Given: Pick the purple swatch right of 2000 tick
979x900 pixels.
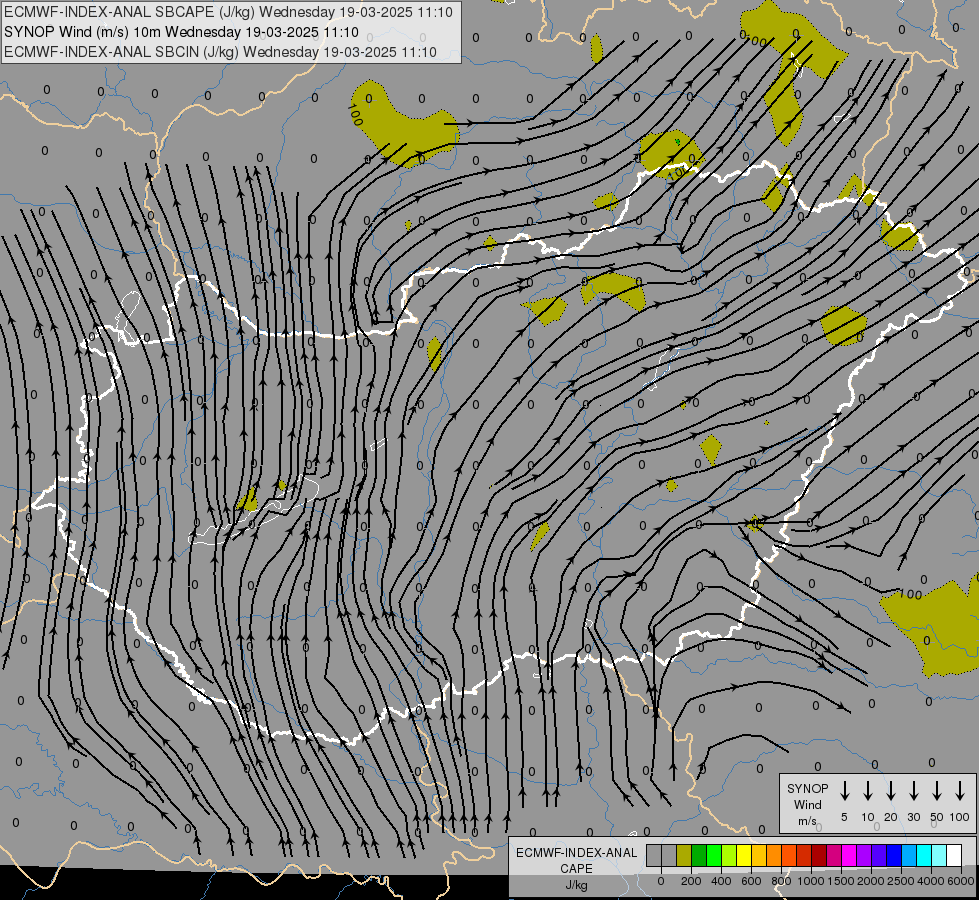Looking at the screenshot, I should [x=863, y=855].
